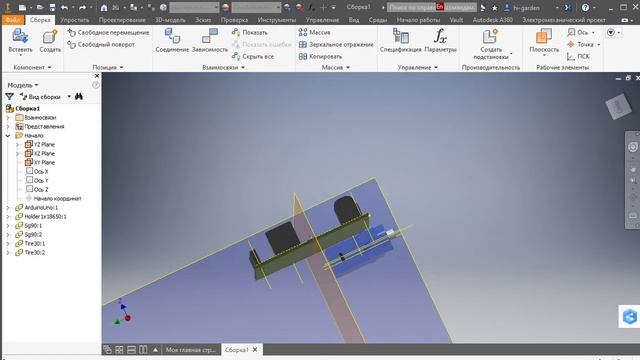Expand the Holder 1x18650:1 component
This screenshot has width=640, height=360.
coord(8,217)
